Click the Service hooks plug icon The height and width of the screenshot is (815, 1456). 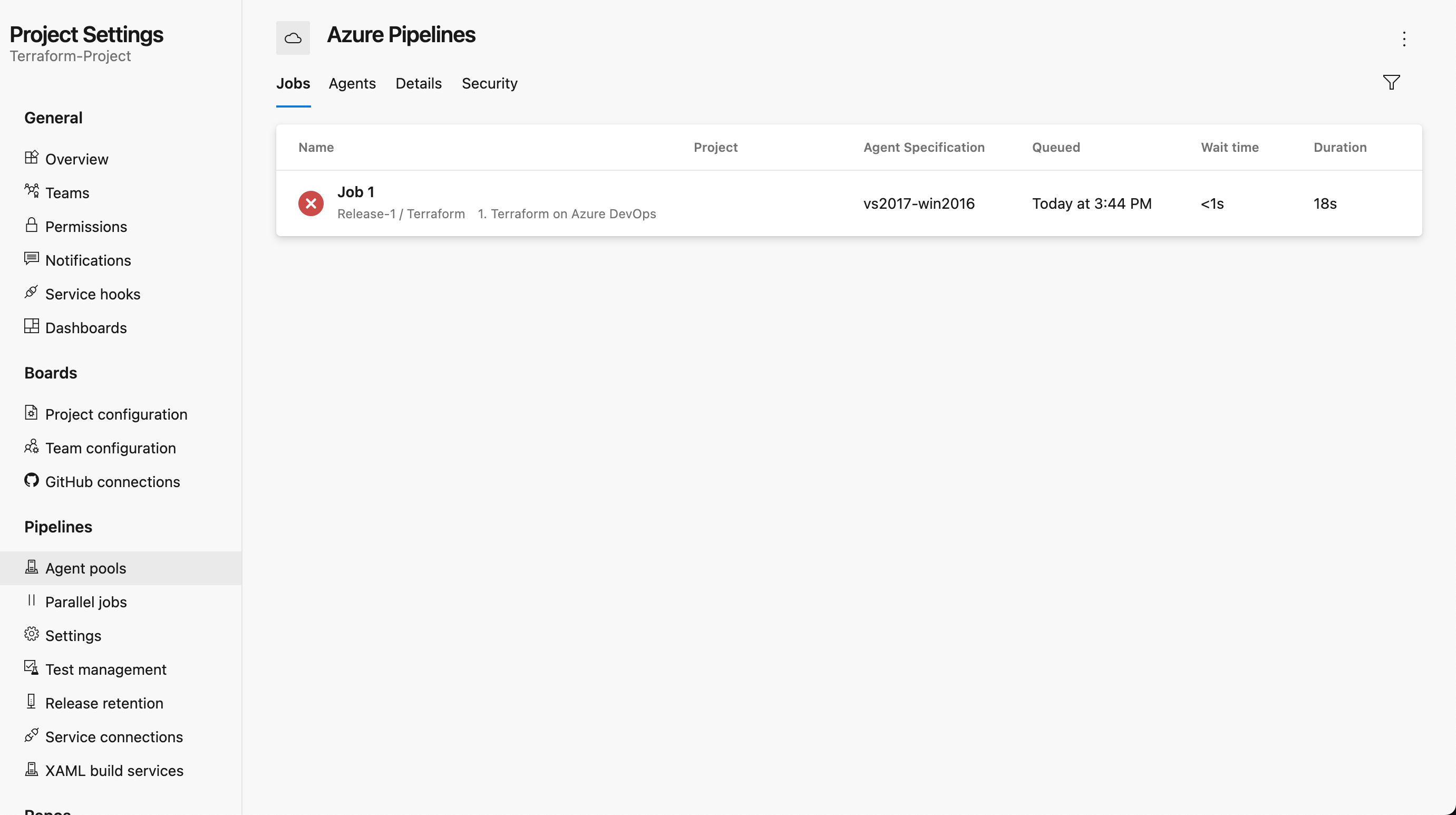pyautogui.click(x=32, y=292)
